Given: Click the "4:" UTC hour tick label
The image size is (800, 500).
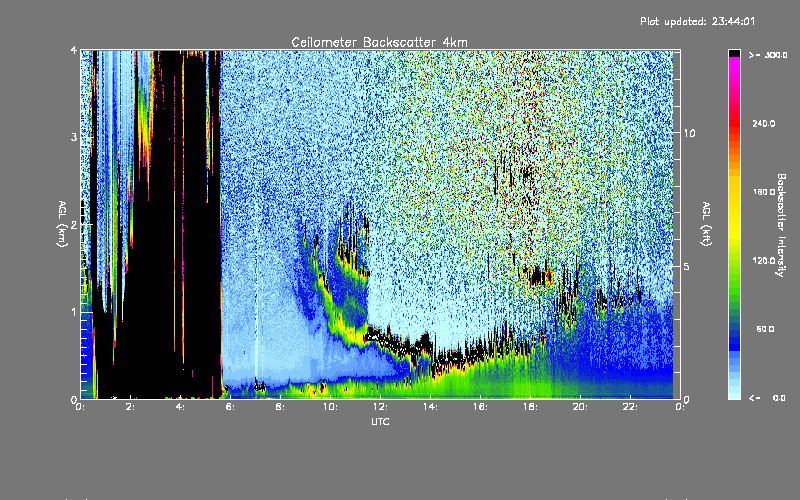Looking at the screenshot, I should pos(181,407).
